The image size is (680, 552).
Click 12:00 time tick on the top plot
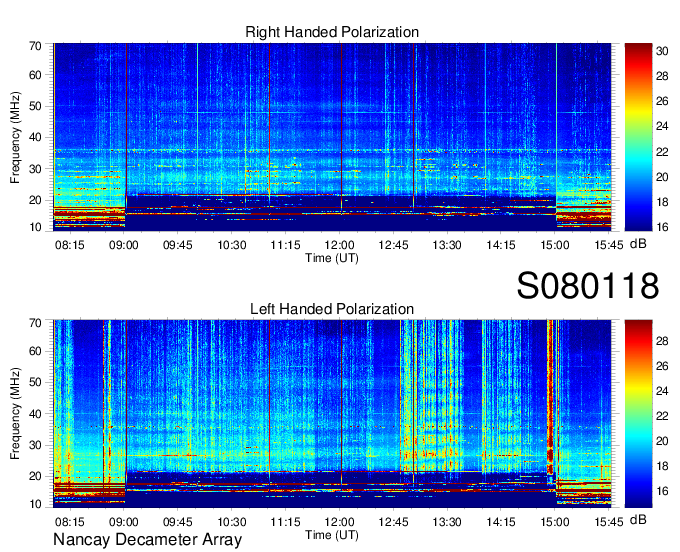pos(340,245)
